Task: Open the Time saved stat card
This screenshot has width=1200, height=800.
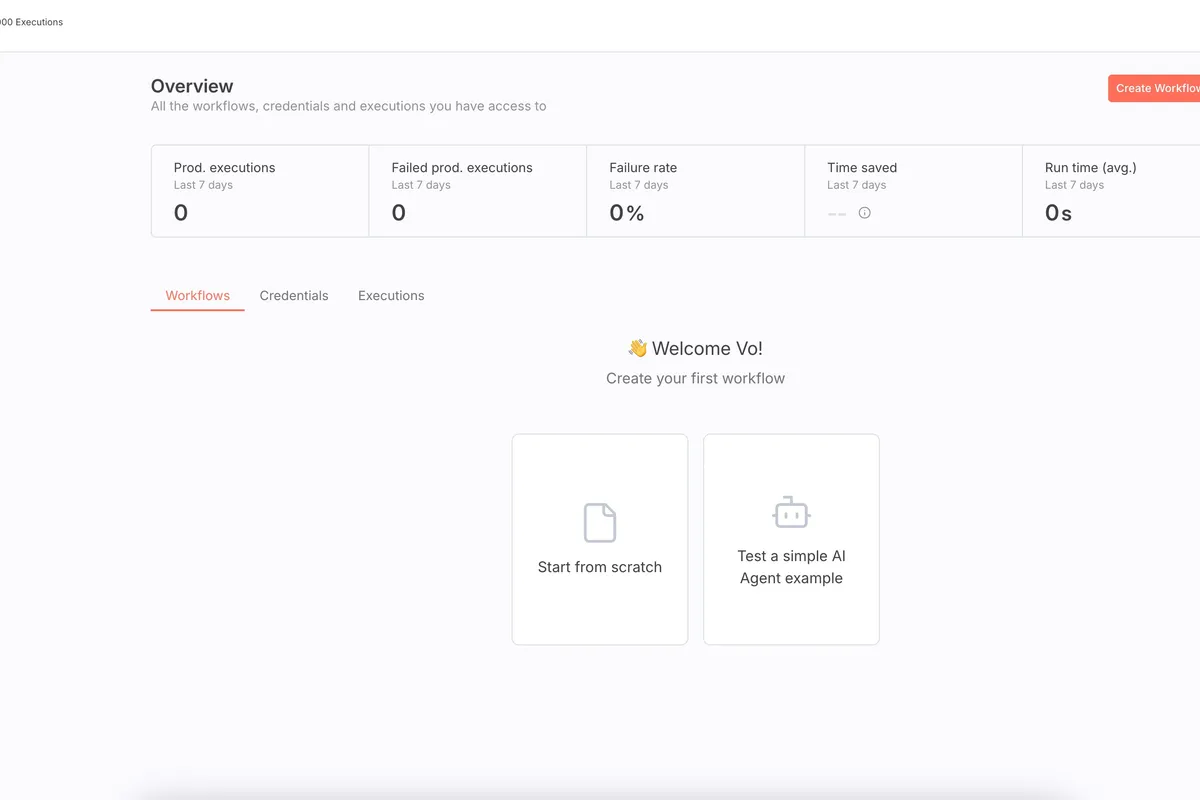Action: point(914,191)
